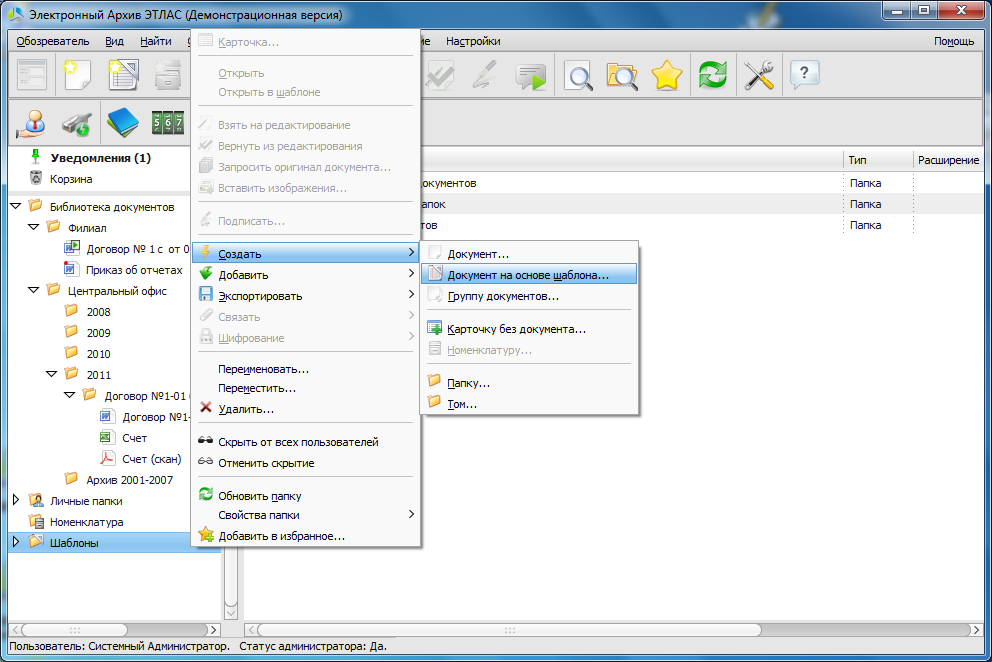The height and width of the screenshot is (662, 992).
Task: Open the Экспортировать submenu
Action: [260, 296]
